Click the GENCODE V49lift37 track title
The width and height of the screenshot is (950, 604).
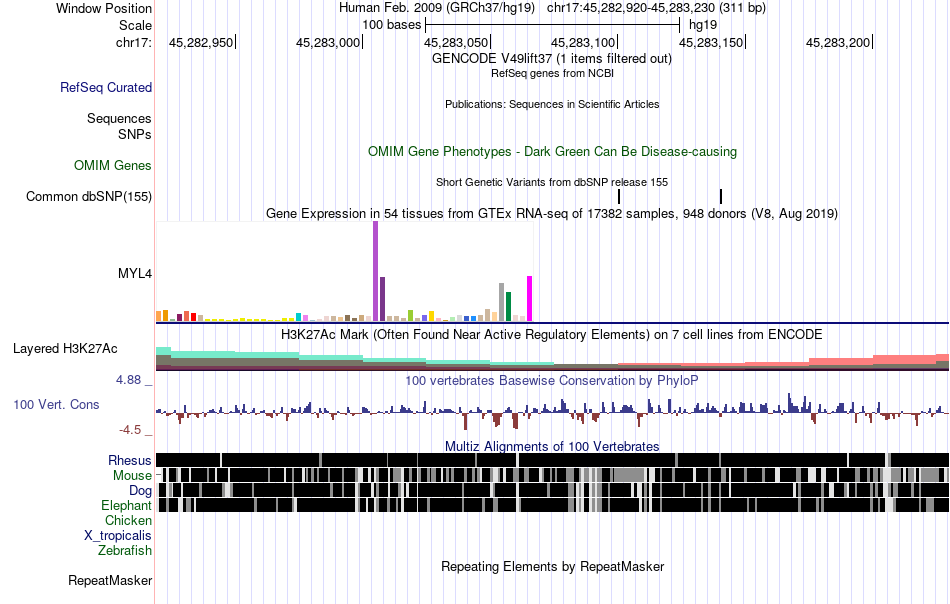click(x=552, y=59)
